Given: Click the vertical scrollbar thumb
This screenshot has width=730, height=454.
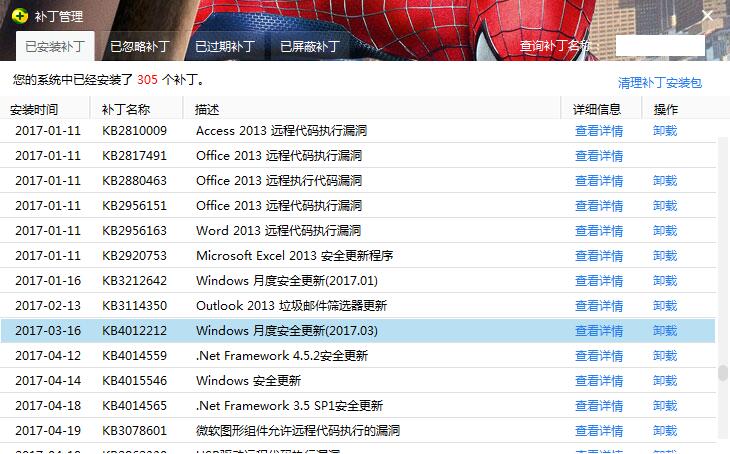Looking at the screenshot, I should tap(723, 373).
